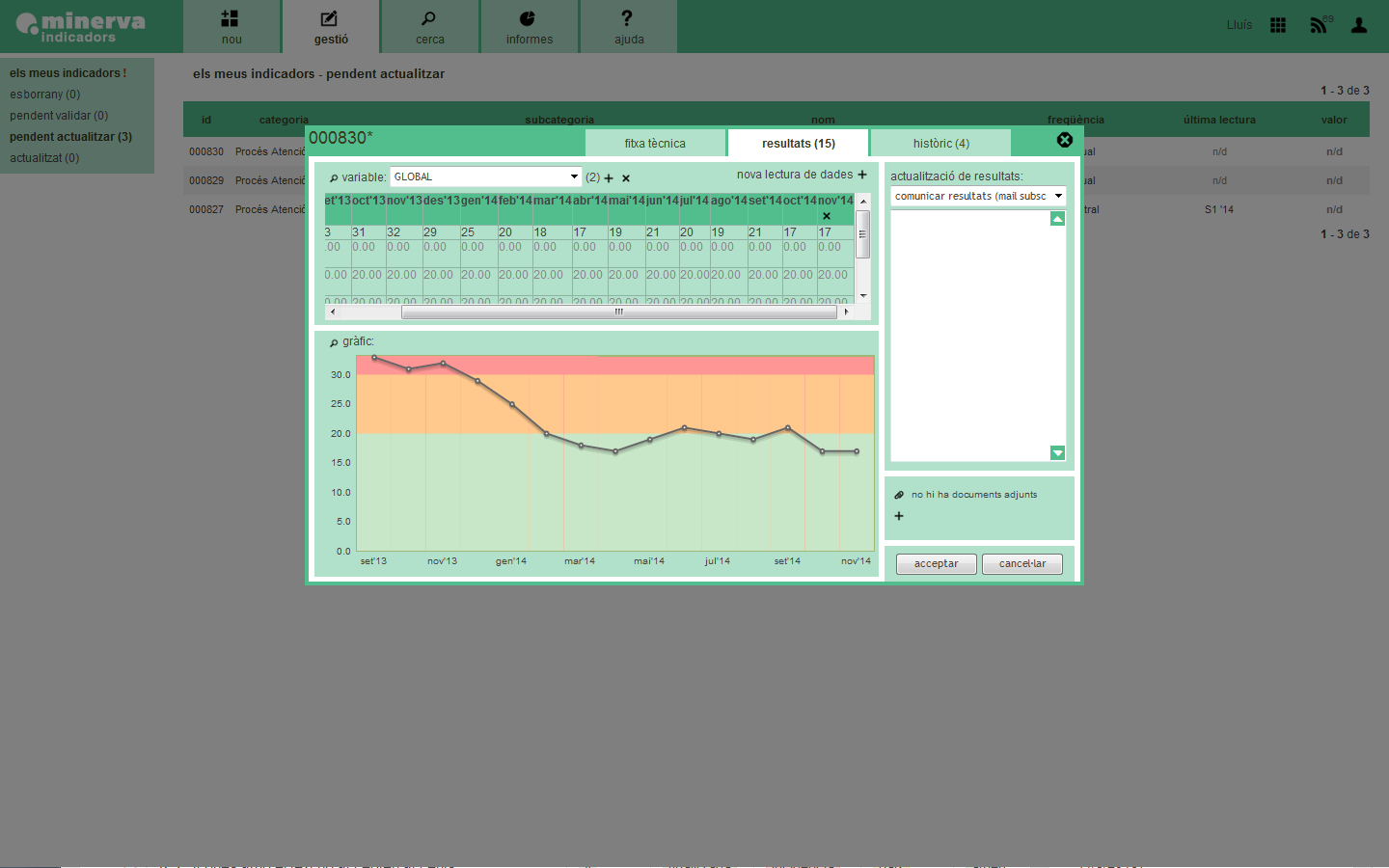The image size is (1389, 868).
Task: Click the magnifier icon beside gràfic
Action: pyautogui.click(x=334, y=342)
